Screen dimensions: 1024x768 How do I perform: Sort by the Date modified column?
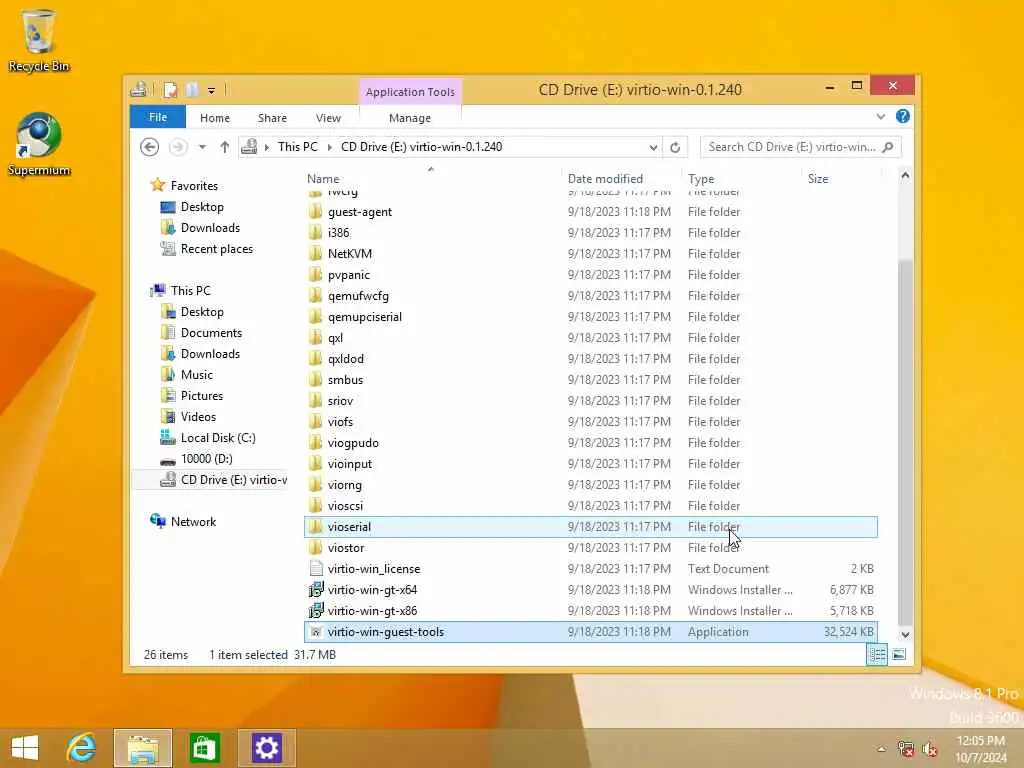[x=619, y=178]
